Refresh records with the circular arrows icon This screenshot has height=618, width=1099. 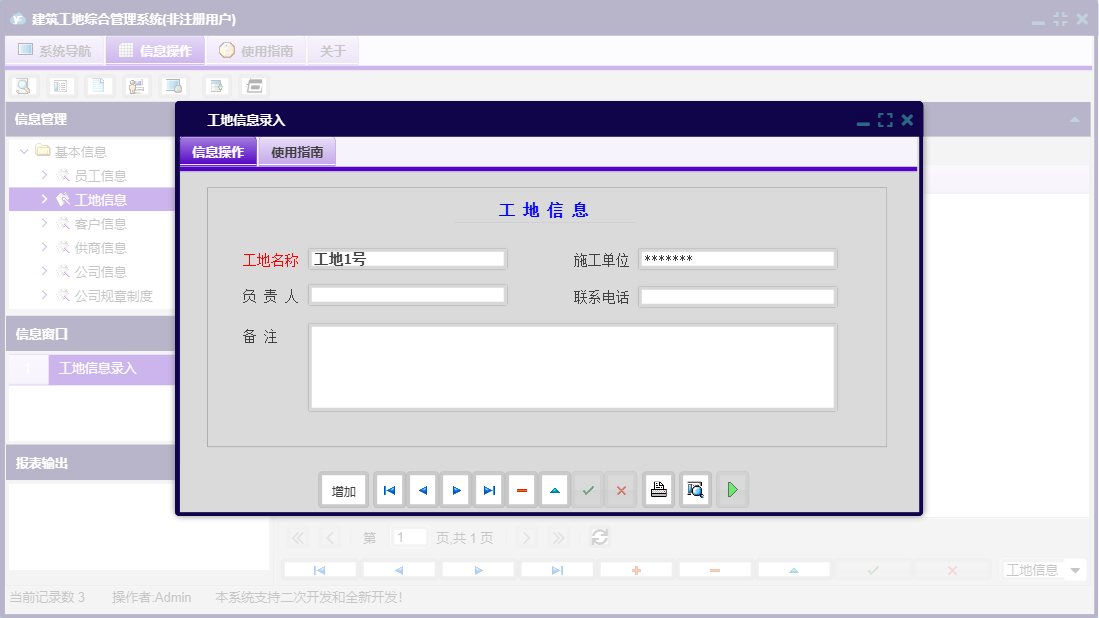tap(599, 537)
